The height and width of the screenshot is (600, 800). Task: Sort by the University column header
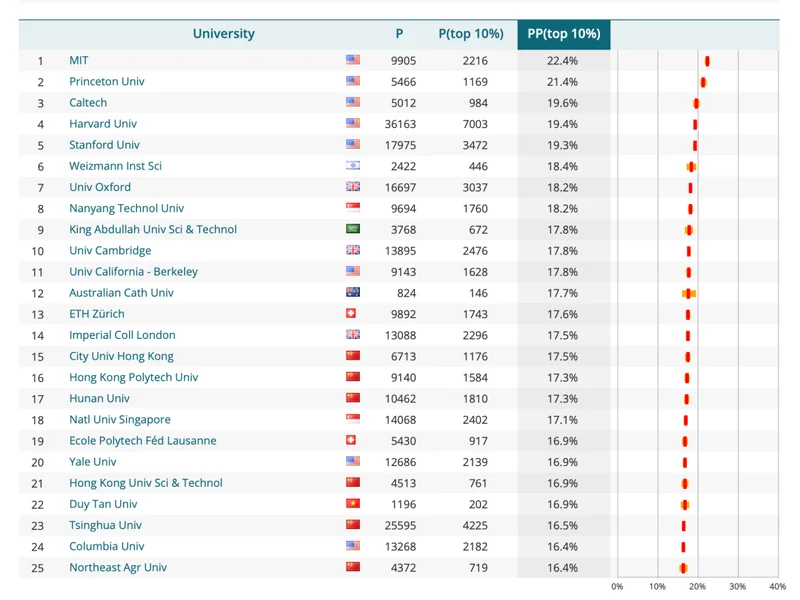(223, 34)
